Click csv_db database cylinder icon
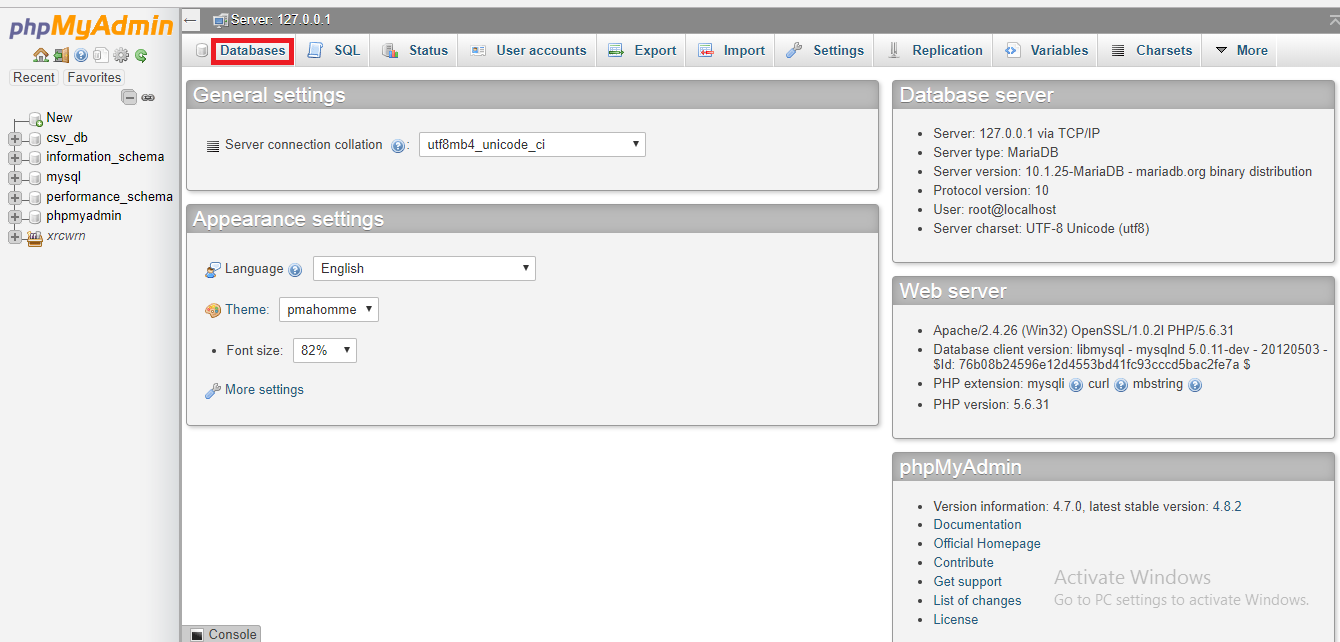The width and height of the screenshot is (1340, 642). tap(34, 138)
